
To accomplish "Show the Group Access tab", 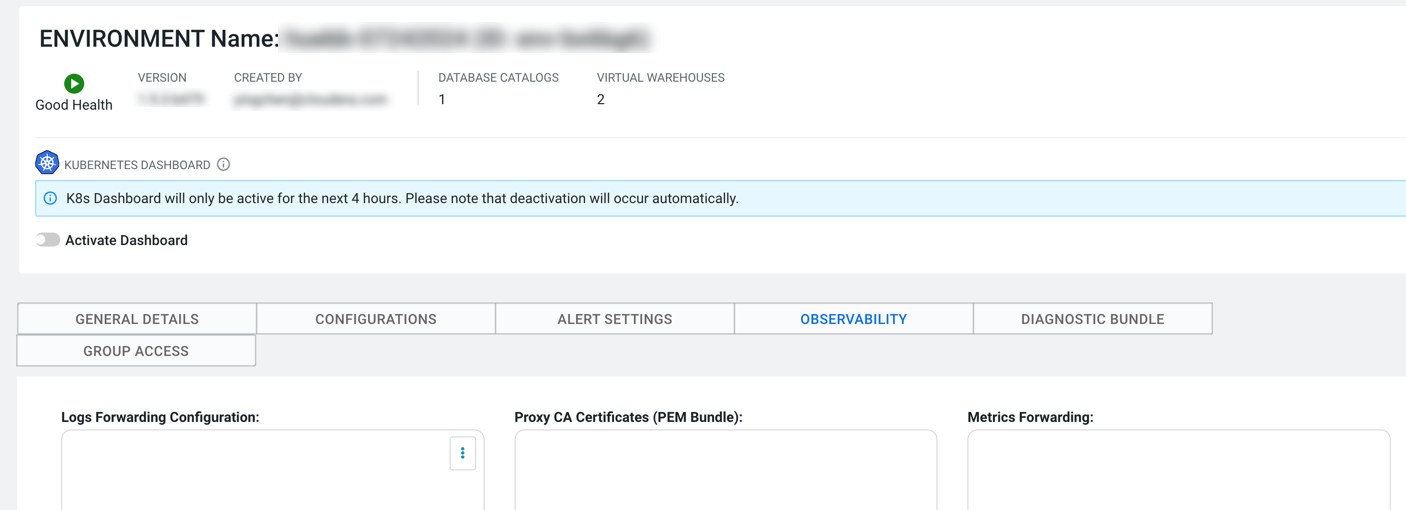I will [x=136, y=351].
